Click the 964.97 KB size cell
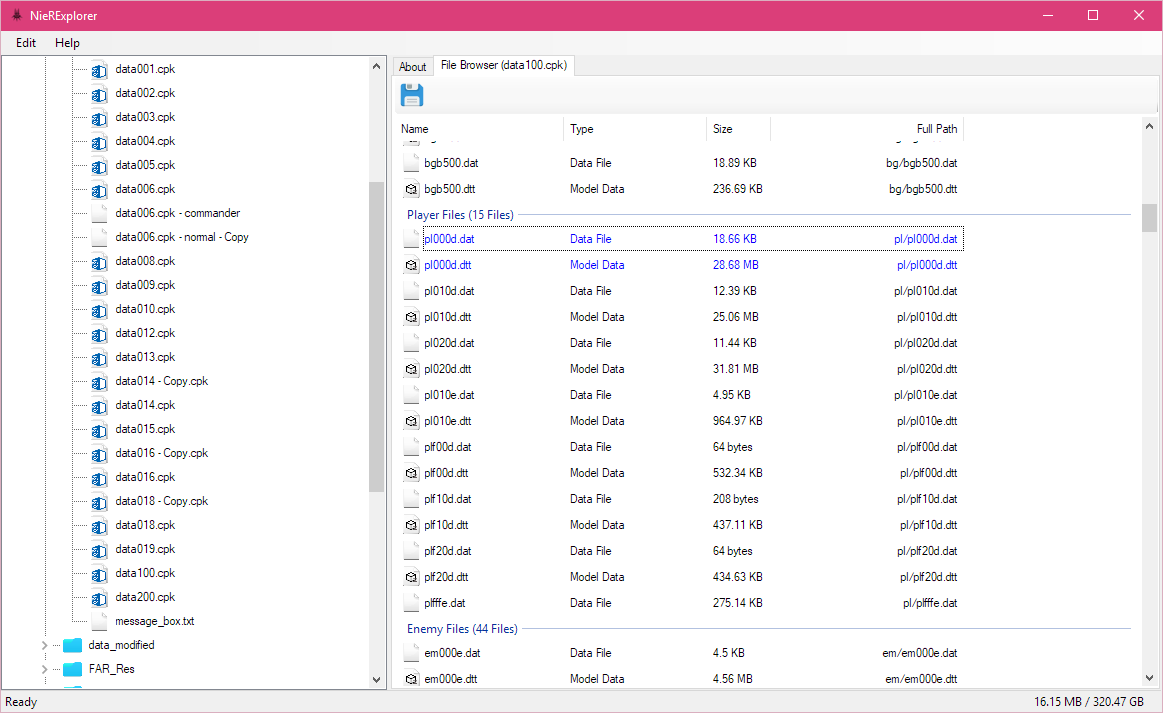 738,421
